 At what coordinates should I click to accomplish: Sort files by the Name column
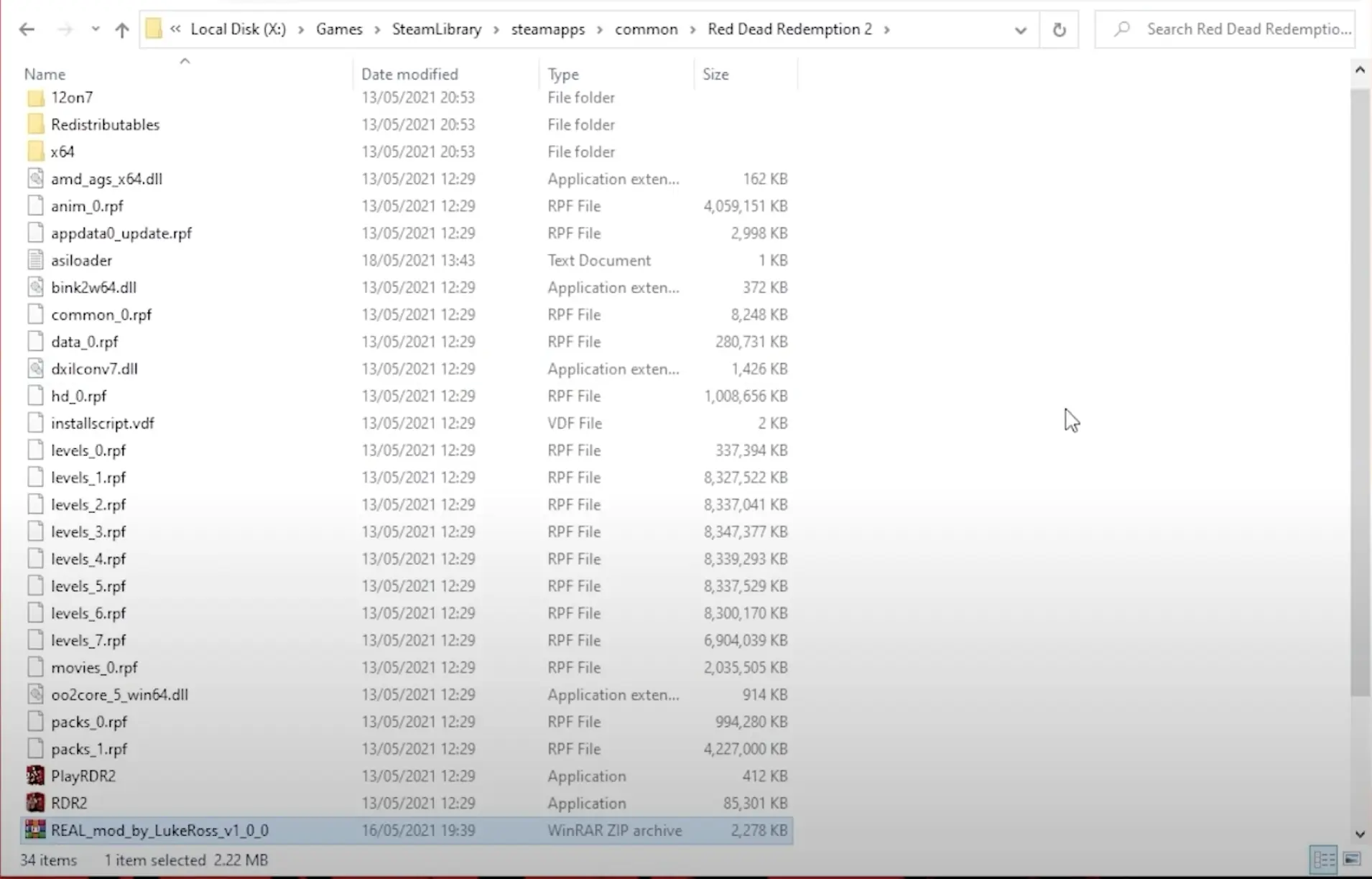(x=45, y=74)
